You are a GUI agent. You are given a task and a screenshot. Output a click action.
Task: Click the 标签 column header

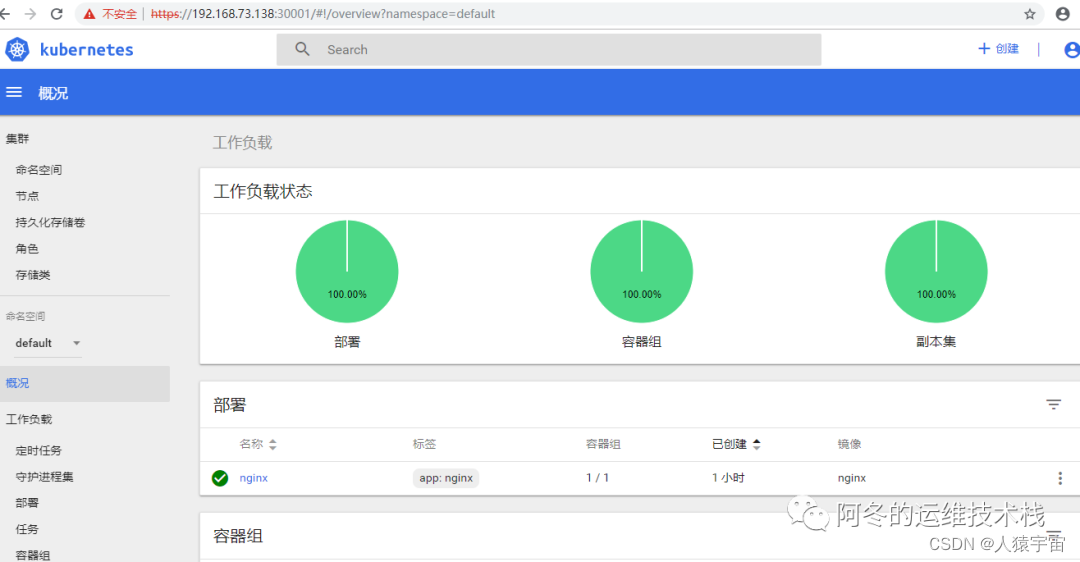pyautogui.click(x=424, y=444)
